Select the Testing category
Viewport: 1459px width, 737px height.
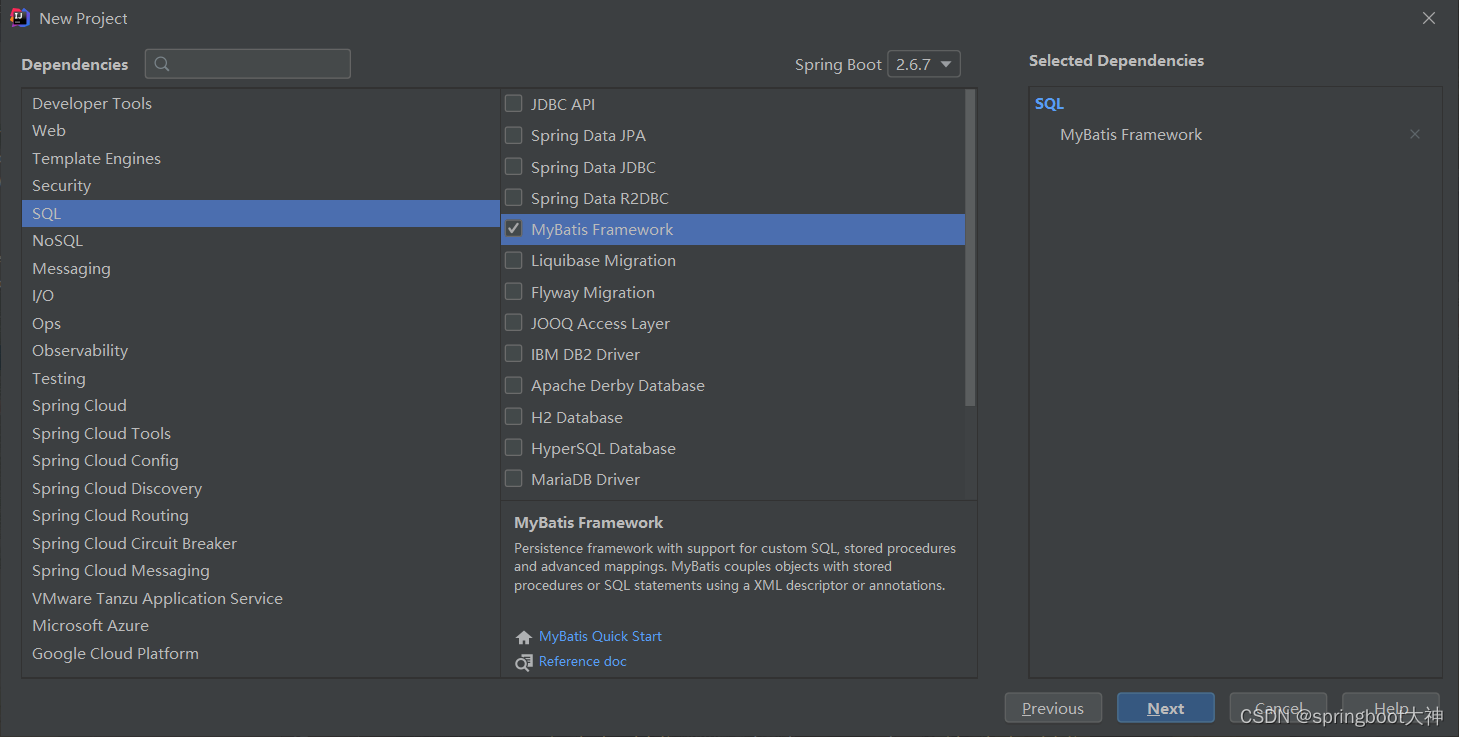pyautogui.click(x=260, y=378)
